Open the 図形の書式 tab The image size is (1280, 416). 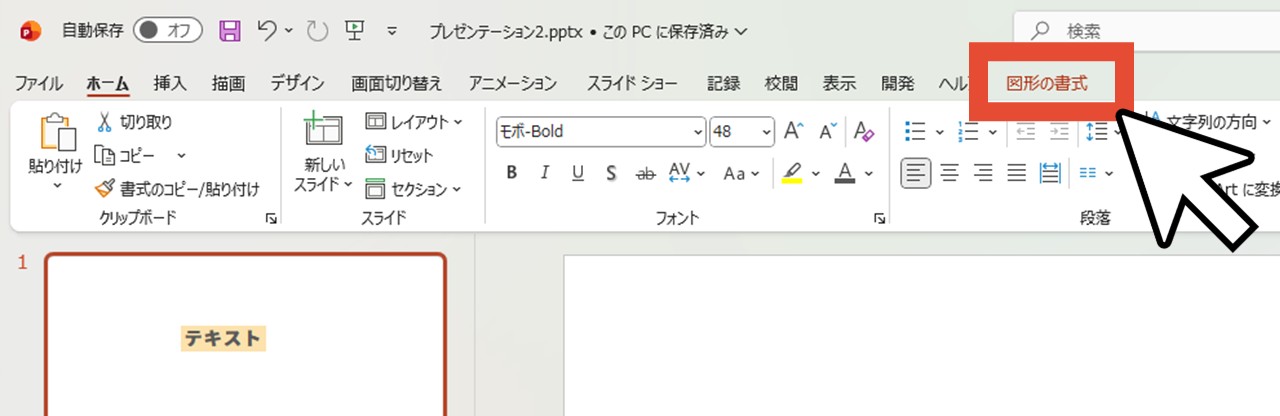(1047, 83)
